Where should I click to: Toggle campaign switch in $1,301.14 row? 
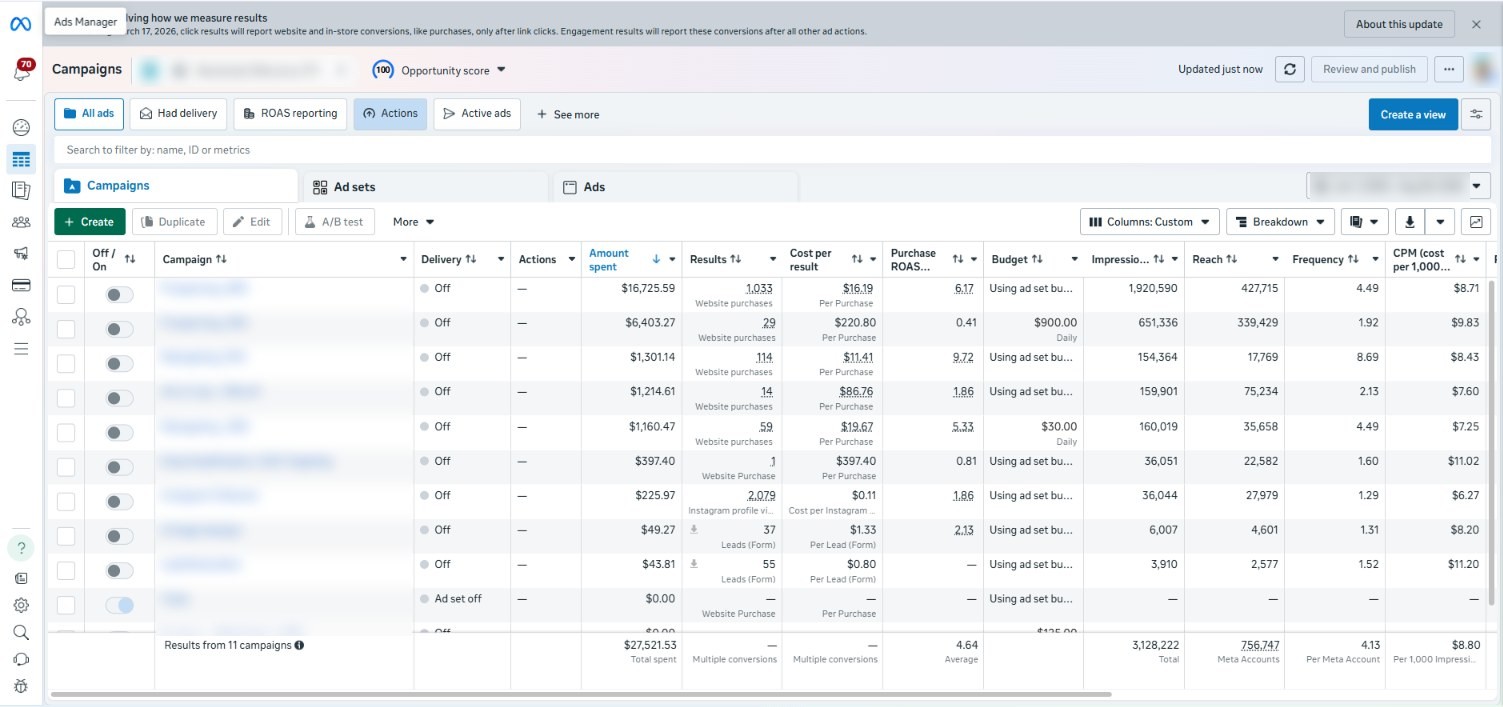click(119, 363)
